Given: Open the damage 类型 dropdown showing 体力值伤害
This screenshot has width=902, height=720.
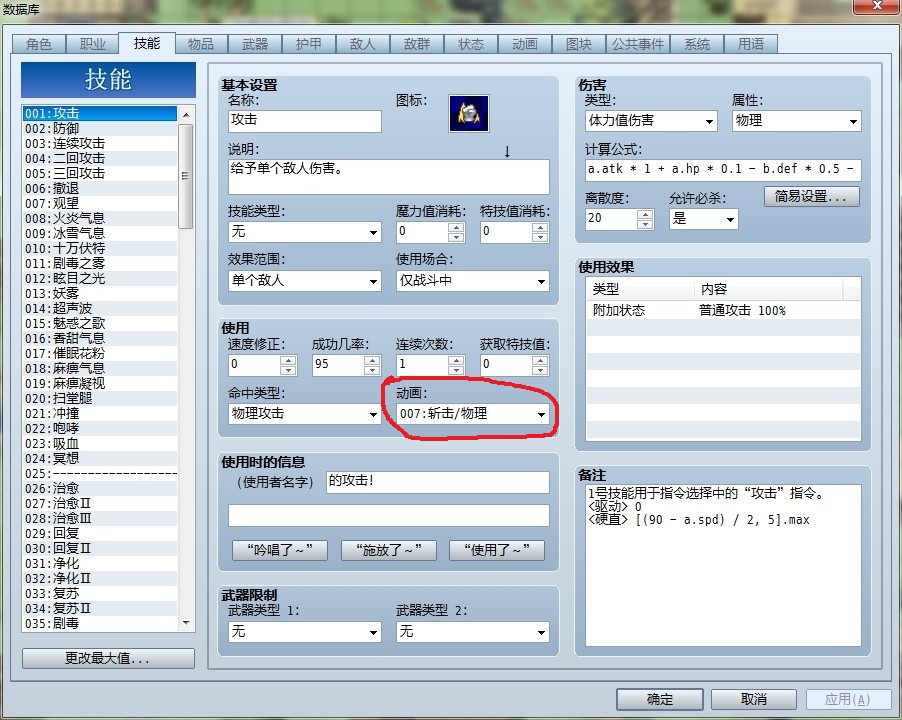Looking at the screenshot, I should pos(651,121).
